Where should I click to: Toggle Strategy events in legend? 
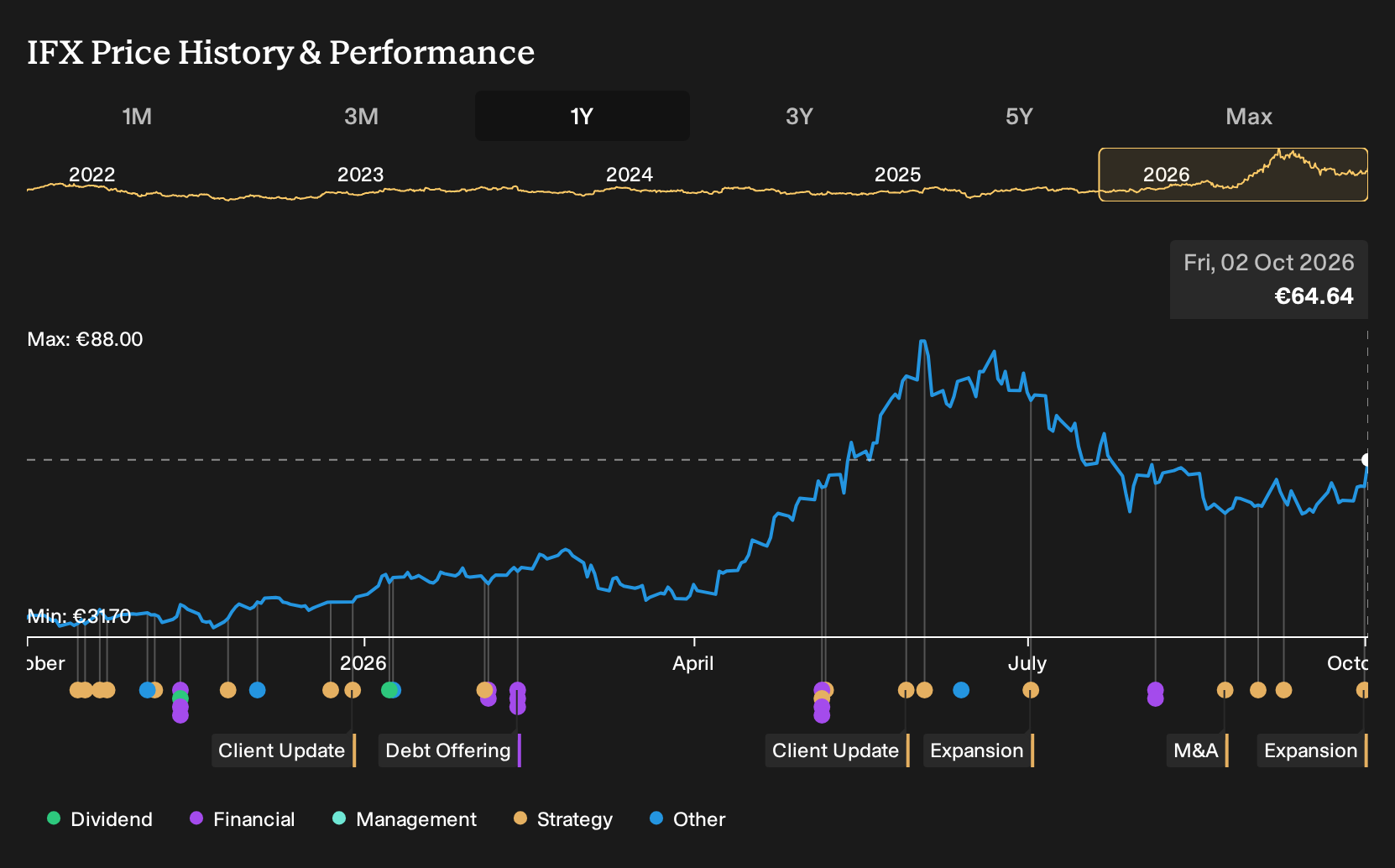point(563,819)
